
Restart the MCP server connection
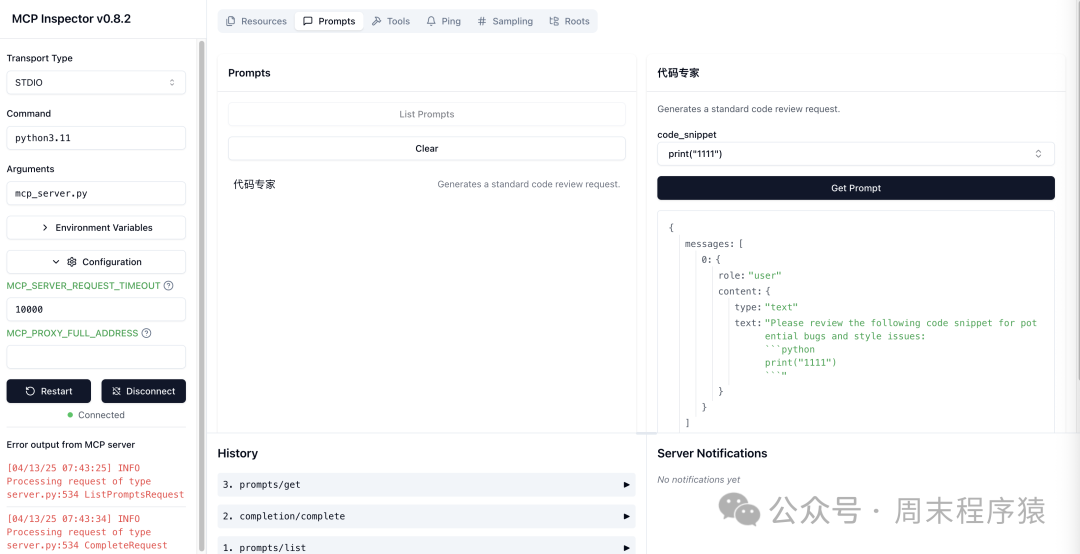coord(48,391)
